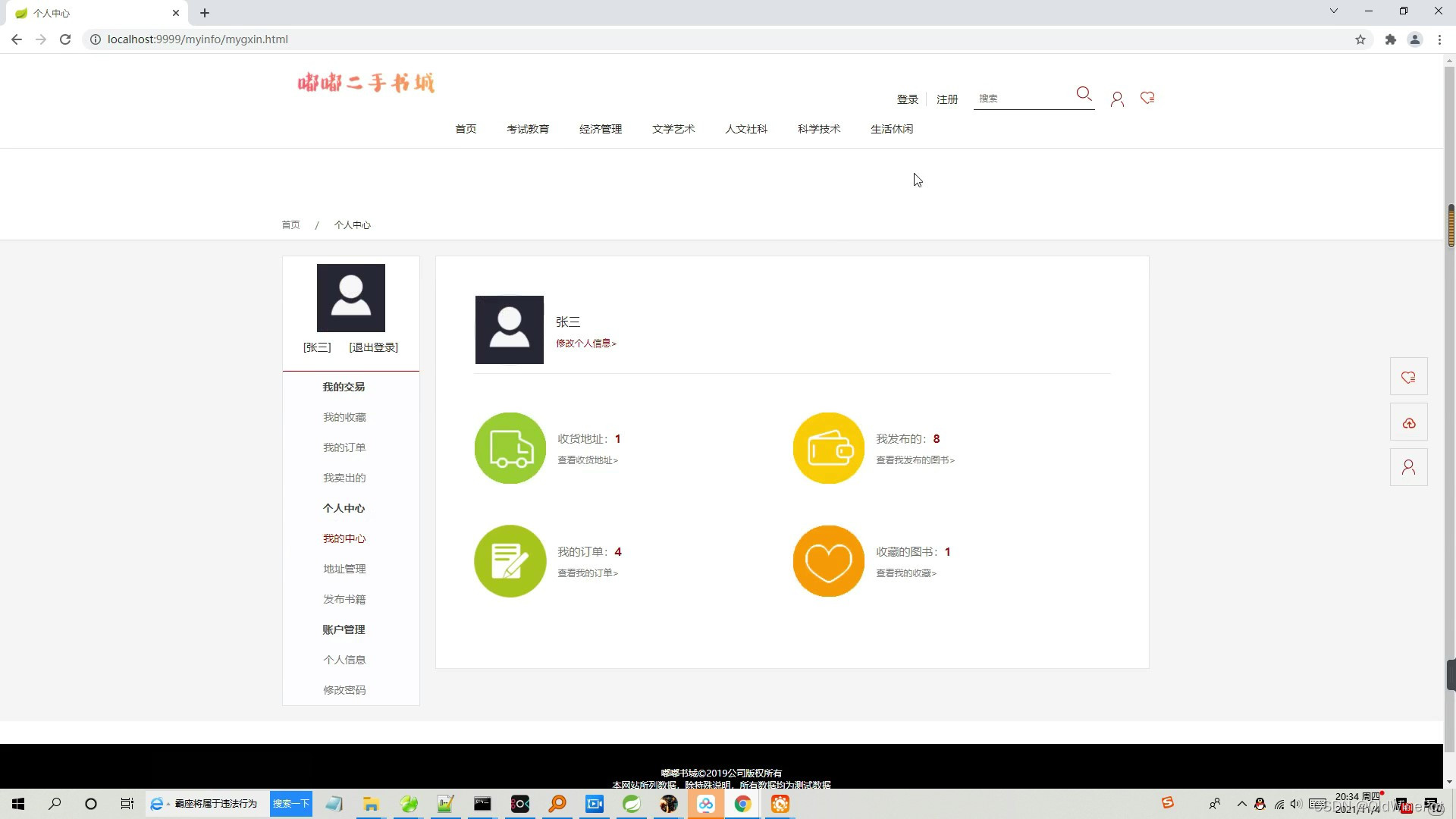1456x819 pixels.
Task: Click the 搜索 search input field
Action: point(1022,99)
